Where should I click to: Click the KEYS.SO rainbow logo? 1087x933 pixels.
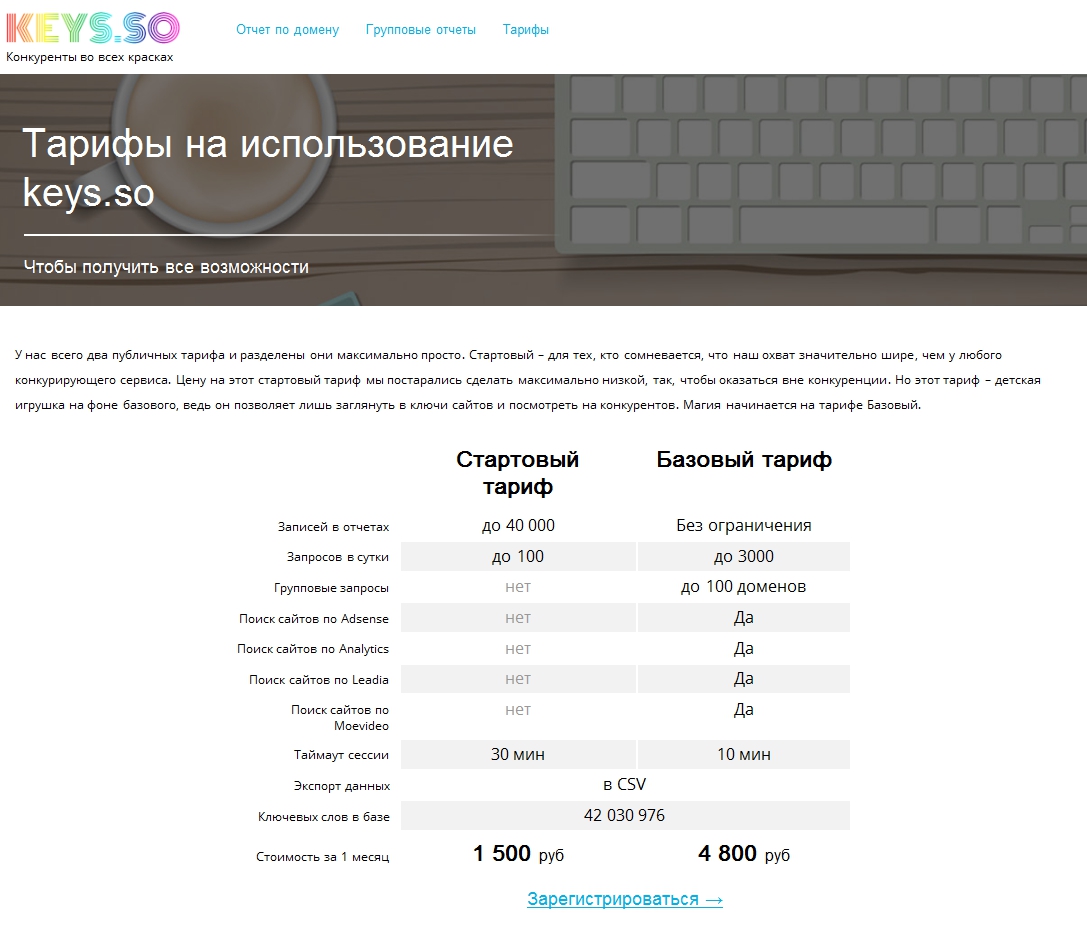click(93, 28)
